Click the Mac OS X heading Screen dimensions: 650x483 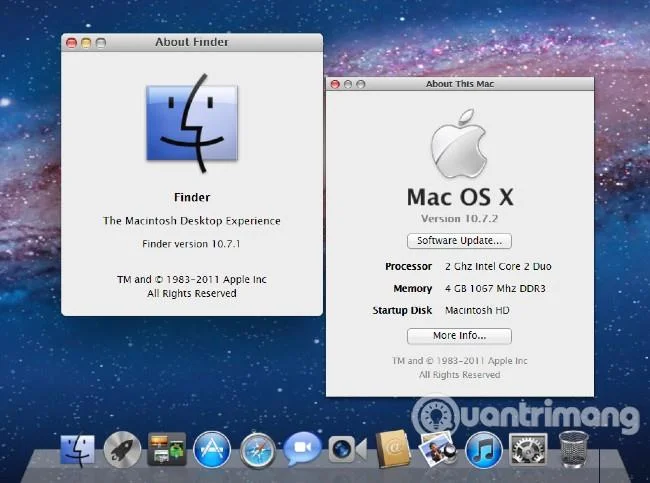click(460, 197)
